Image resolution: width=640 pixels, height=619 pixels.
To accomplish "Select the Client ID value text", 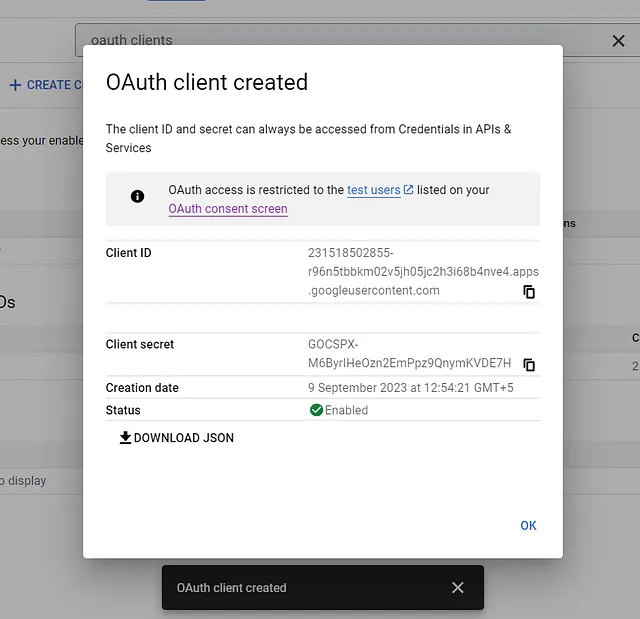I will (423, 272).
